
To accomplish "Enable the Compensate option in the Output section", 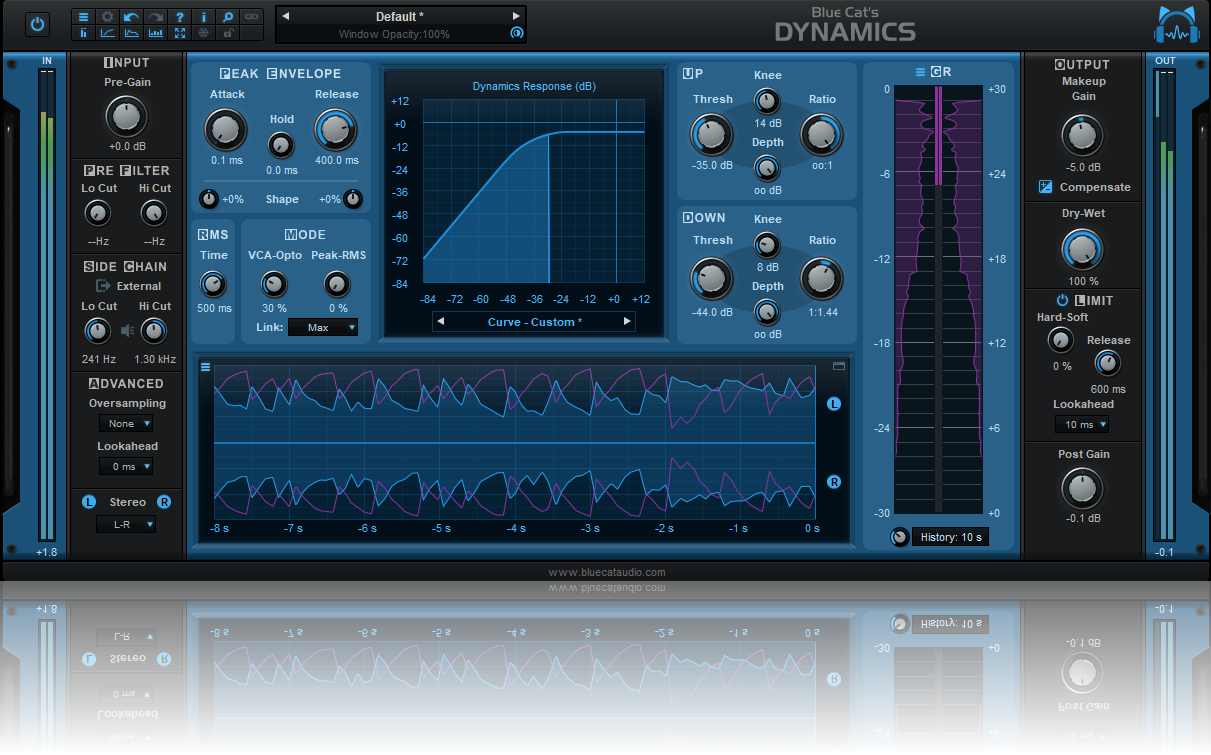I will 1047,187.
